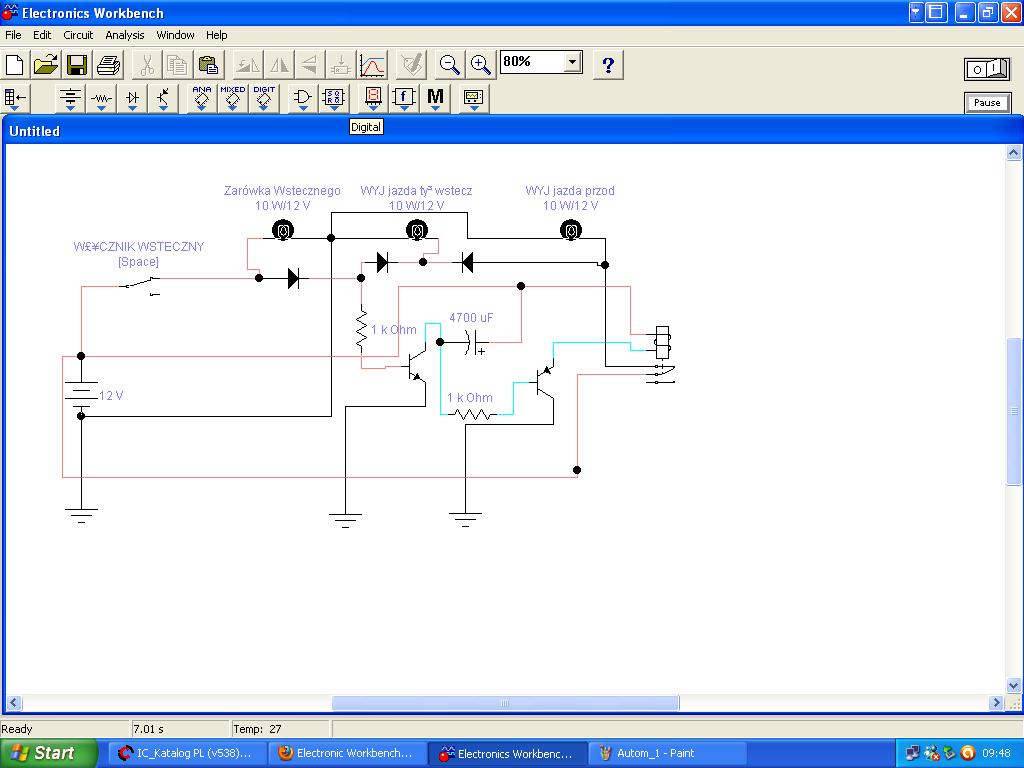The image size is (1024, 768).
Task: Open the Digital flip-flop bin
Action: click(334, 98)
